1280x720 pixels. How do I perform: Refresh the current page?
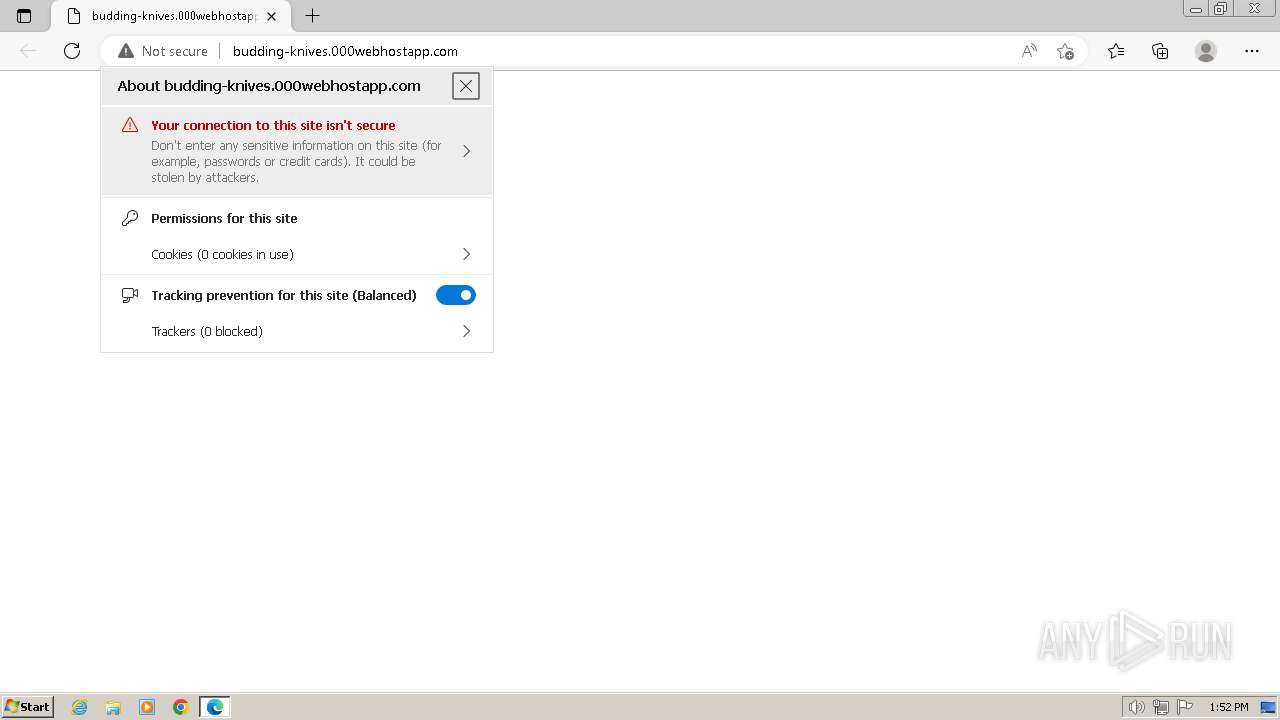coord(72,51)
